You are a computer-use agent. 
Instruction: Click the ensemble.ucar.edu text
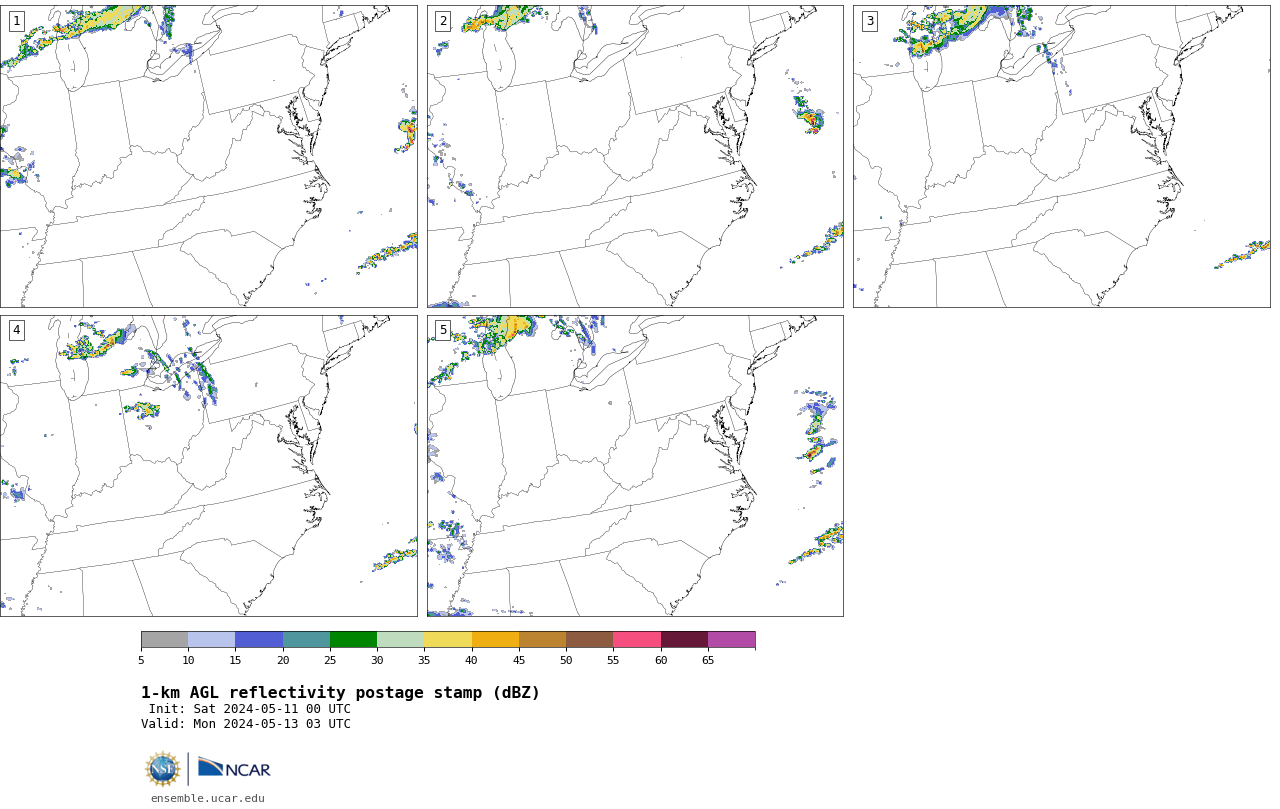[x=208, y=798]
